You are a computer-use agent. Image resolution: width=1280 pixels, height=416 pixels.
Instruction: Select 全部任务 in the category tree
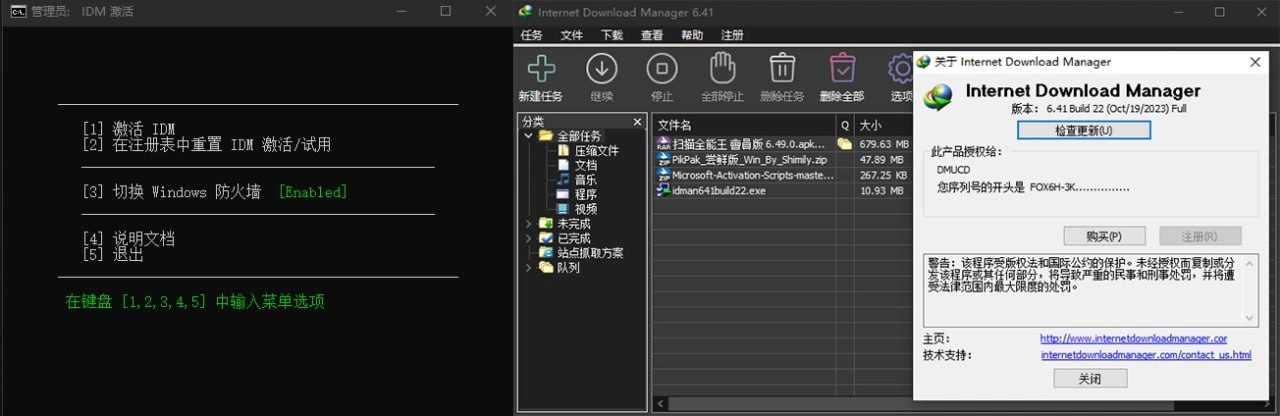pos(579,136)
